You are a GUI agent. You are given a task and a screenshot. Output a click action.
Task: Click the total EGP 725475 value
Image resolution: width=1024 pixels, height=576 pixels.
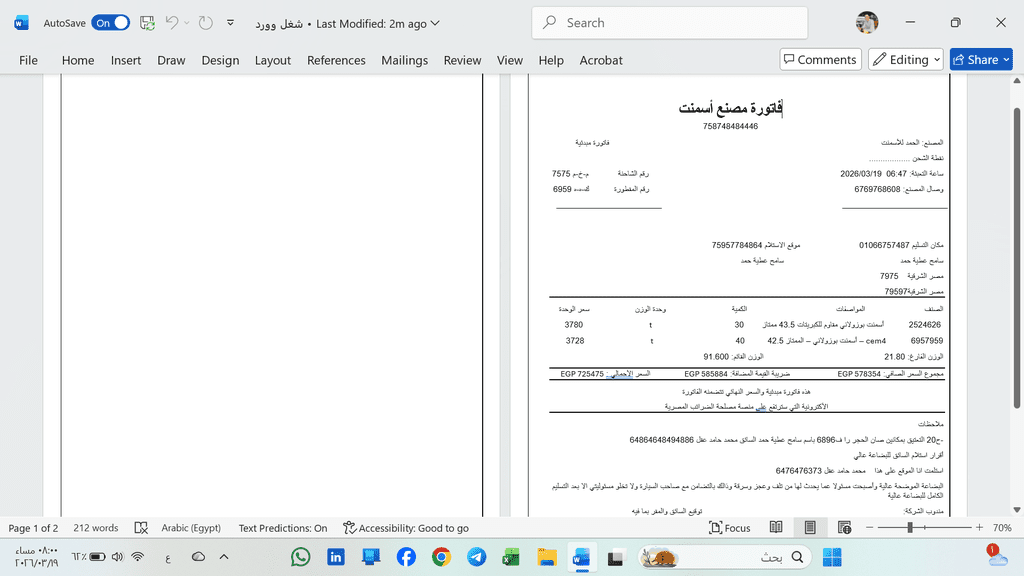pos(582,374)
